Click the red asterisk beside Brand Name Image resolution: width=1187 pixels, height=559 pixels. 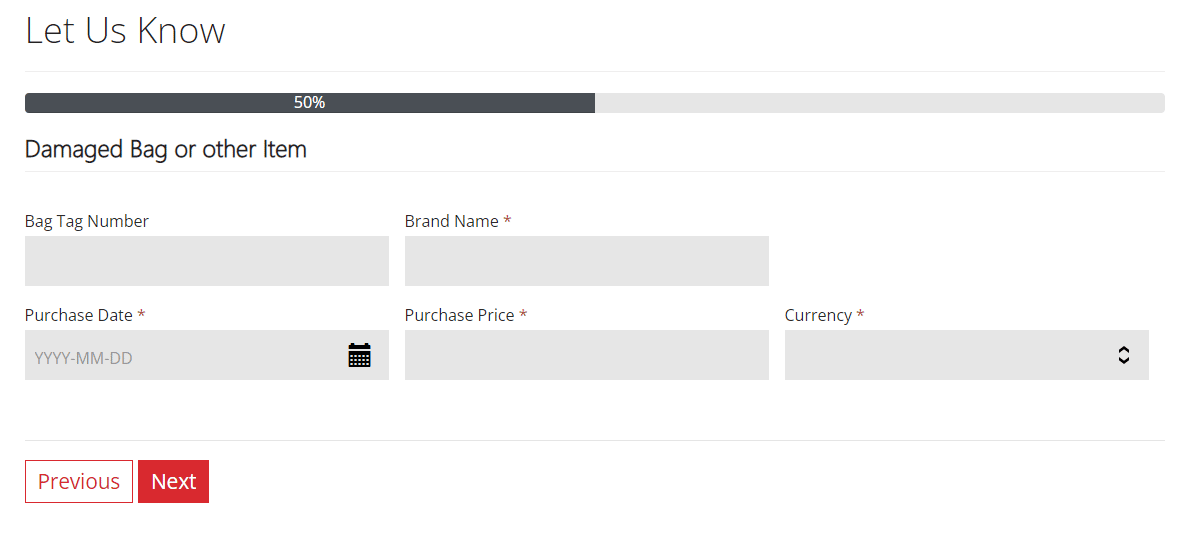507,221
